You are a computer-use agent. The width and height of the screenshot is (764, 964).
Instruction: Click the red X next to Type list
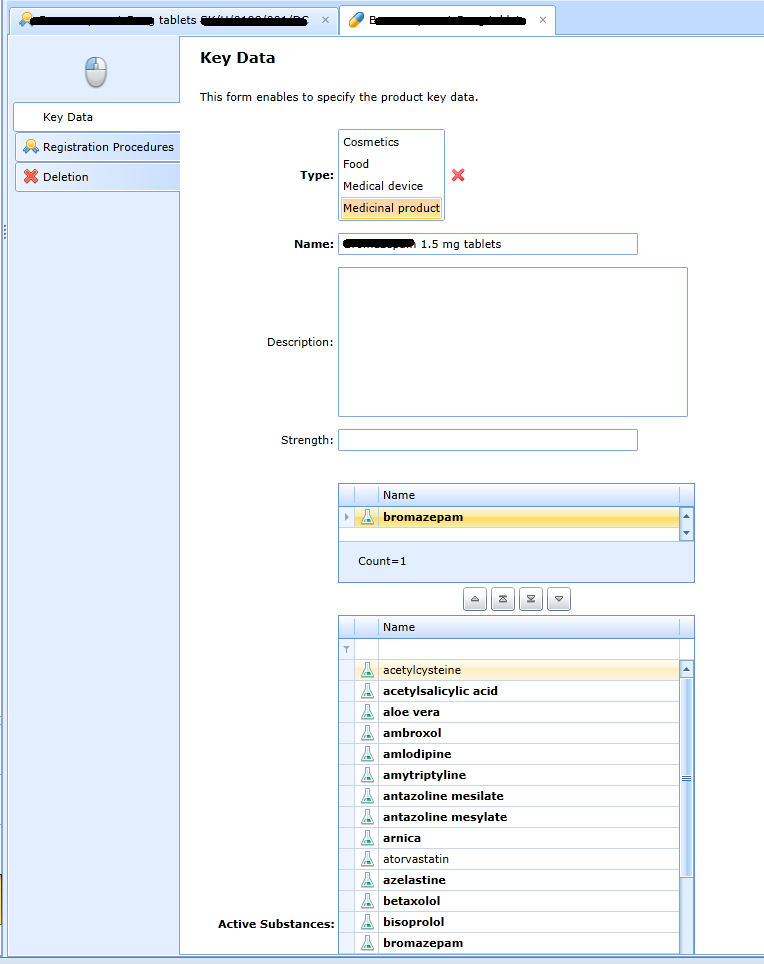(458, 175)
